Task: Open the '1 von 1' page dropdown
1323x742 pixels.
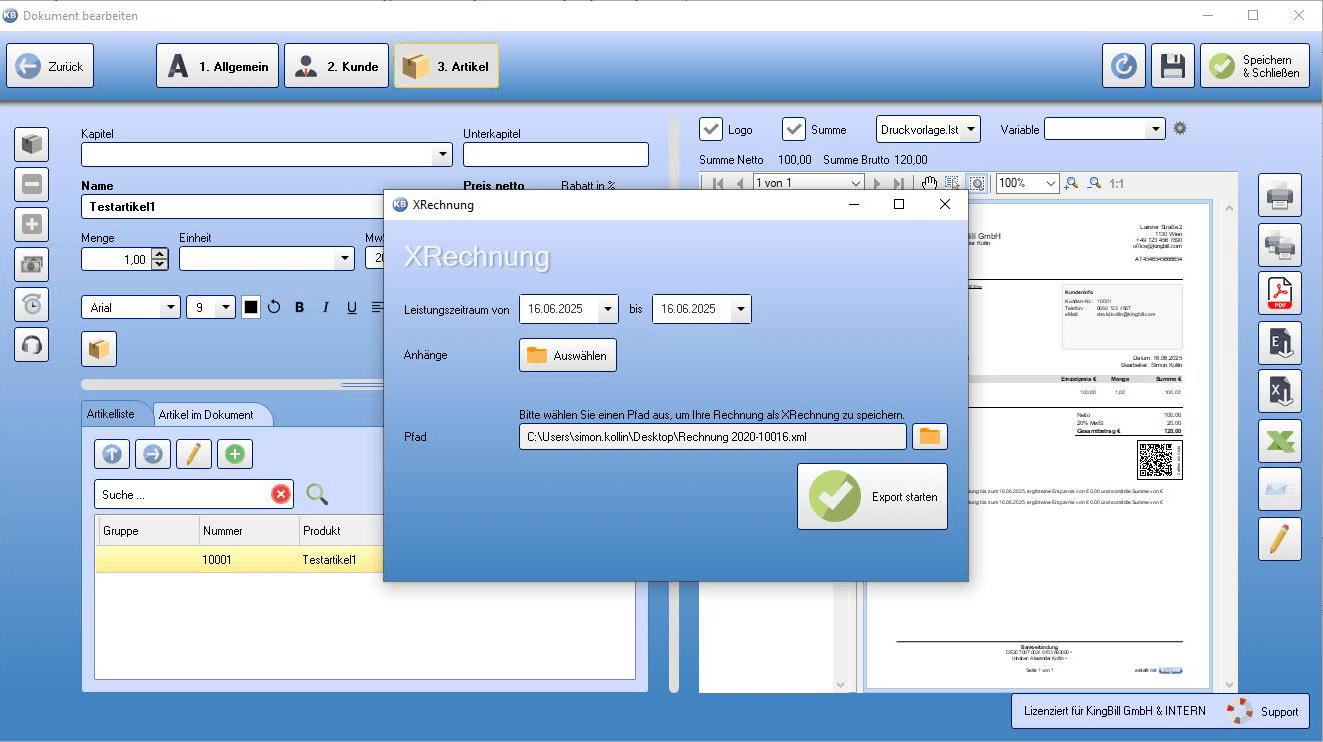Action: [855, 183]
